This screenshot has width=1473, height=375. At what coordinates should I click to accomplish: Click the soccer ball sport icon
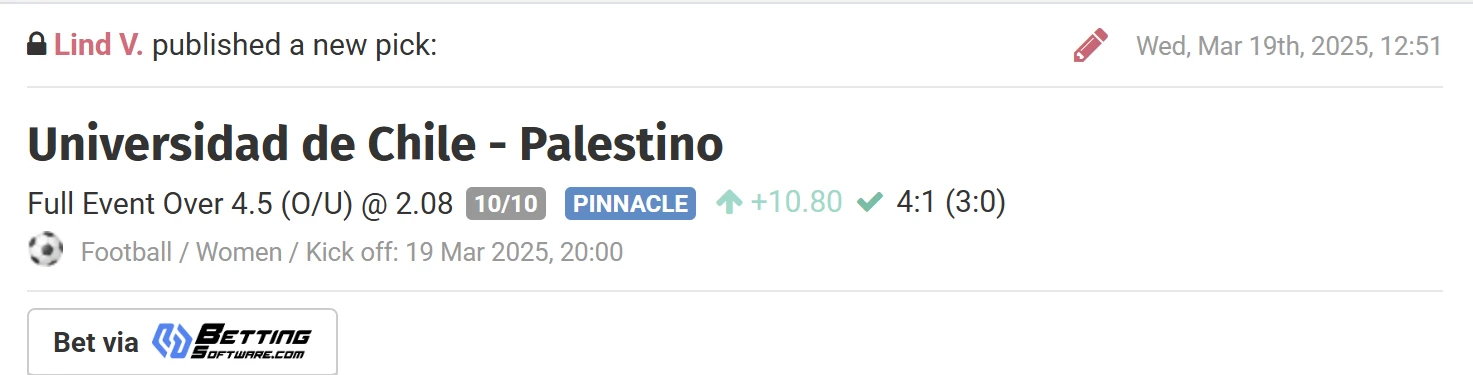point(45,250)
